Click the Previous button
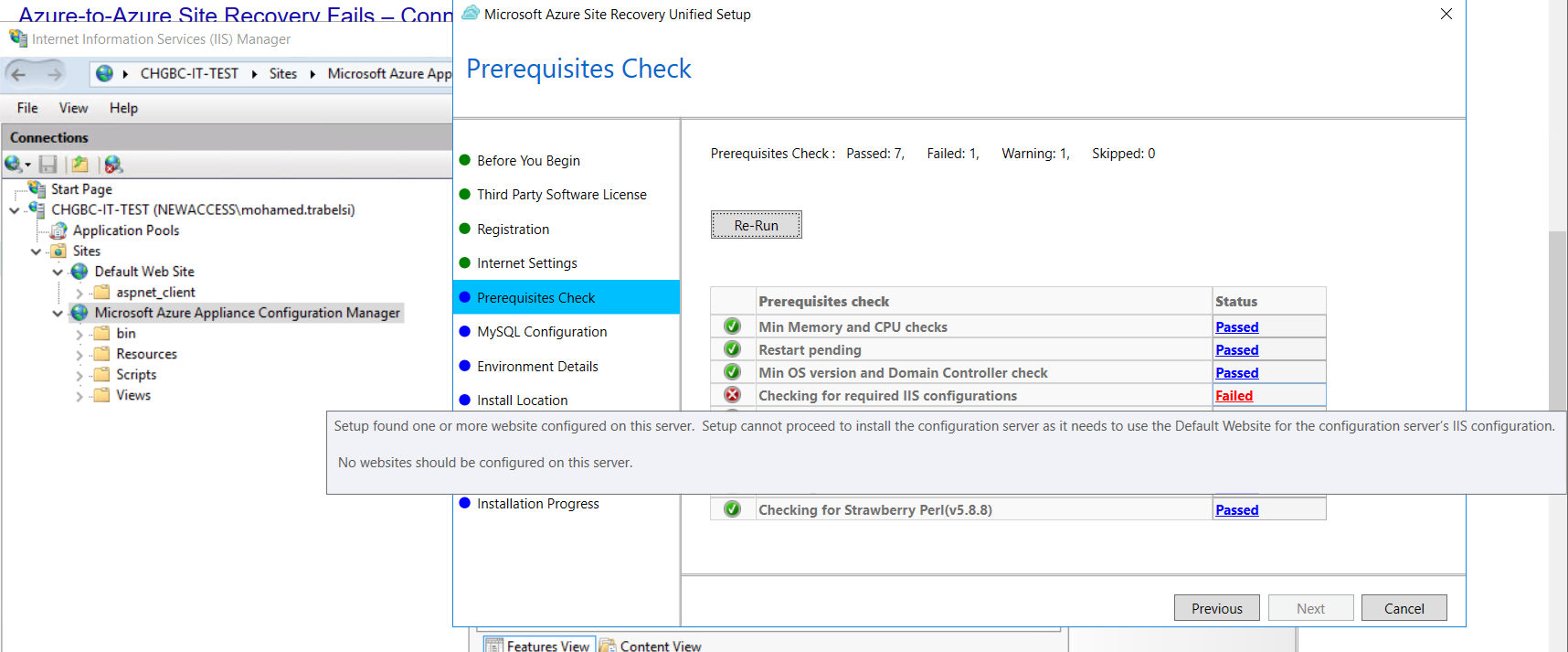 point(1217,608)
